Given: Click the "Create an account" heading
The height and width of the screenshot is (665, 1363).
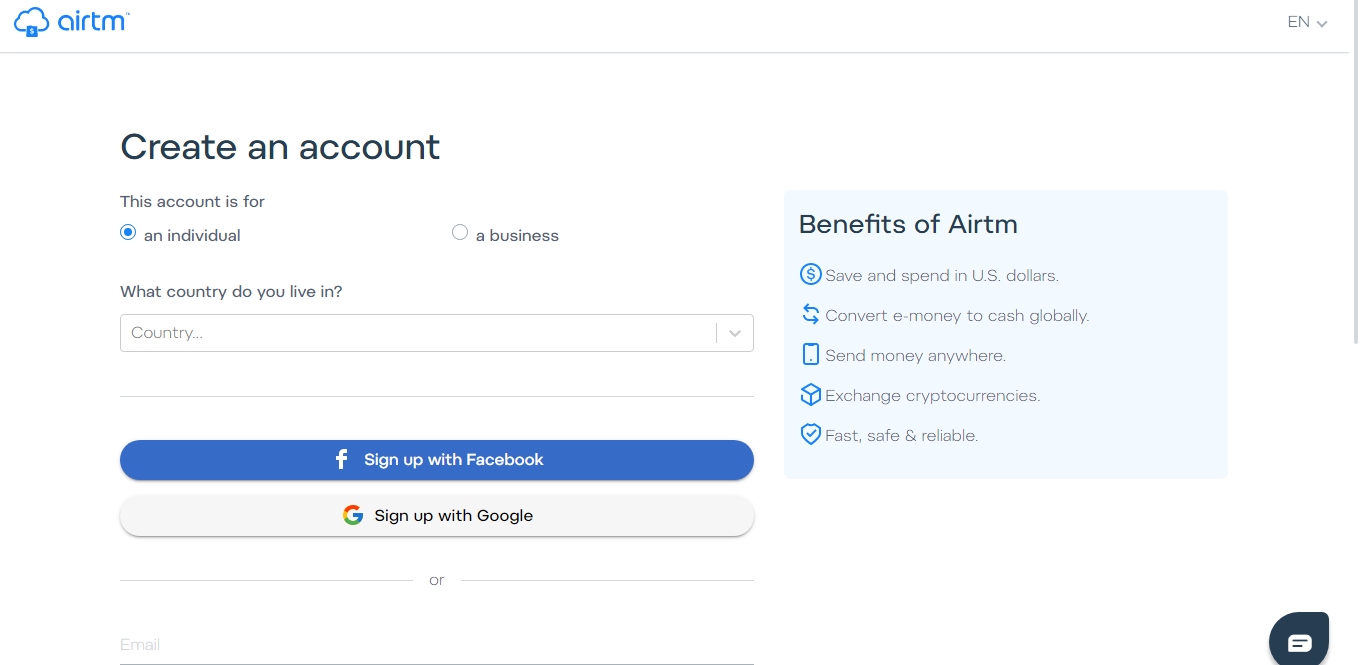Looking at the screenshot, I should click(280, 147).
